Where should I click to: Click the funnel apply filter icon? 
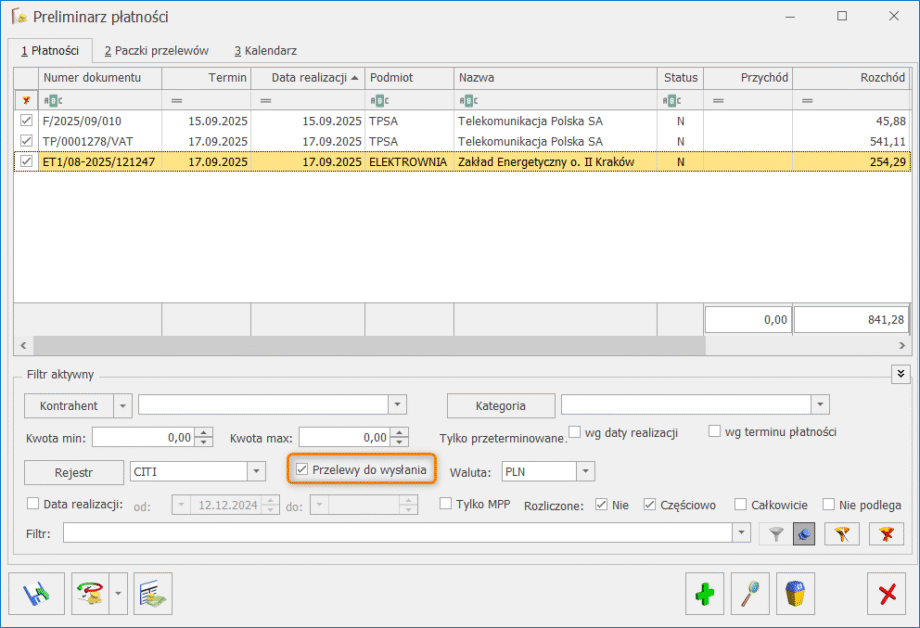pyautogui.click(x=775, y=535)
